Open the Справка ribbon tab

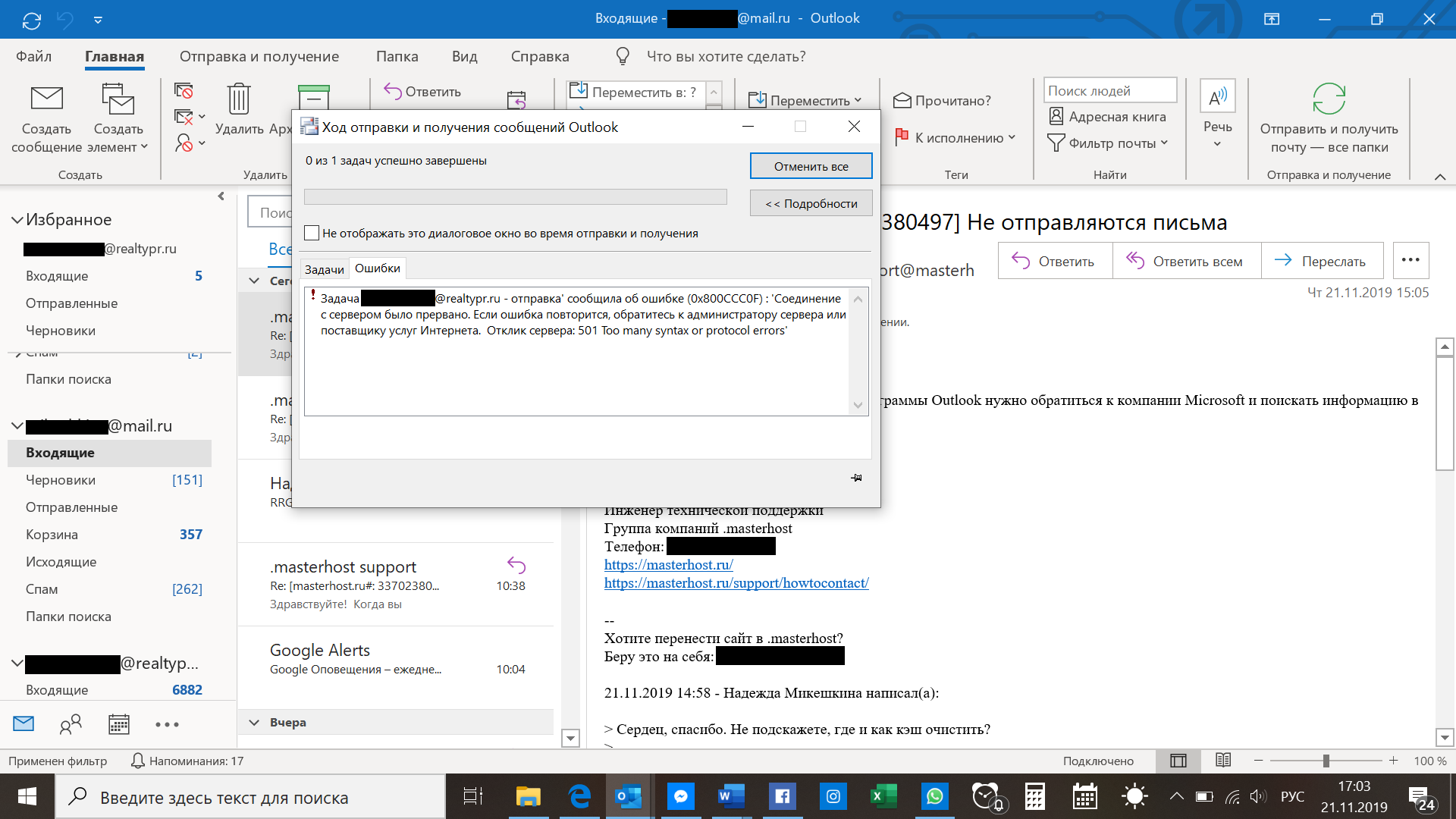[x=540, y=56]
